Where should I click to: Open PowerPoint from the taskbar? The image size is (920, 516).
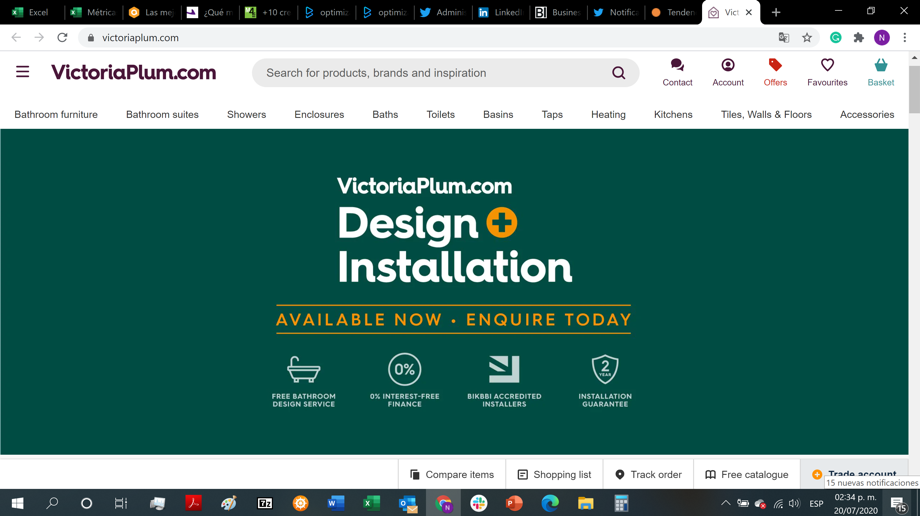click(x=514, y=503)
